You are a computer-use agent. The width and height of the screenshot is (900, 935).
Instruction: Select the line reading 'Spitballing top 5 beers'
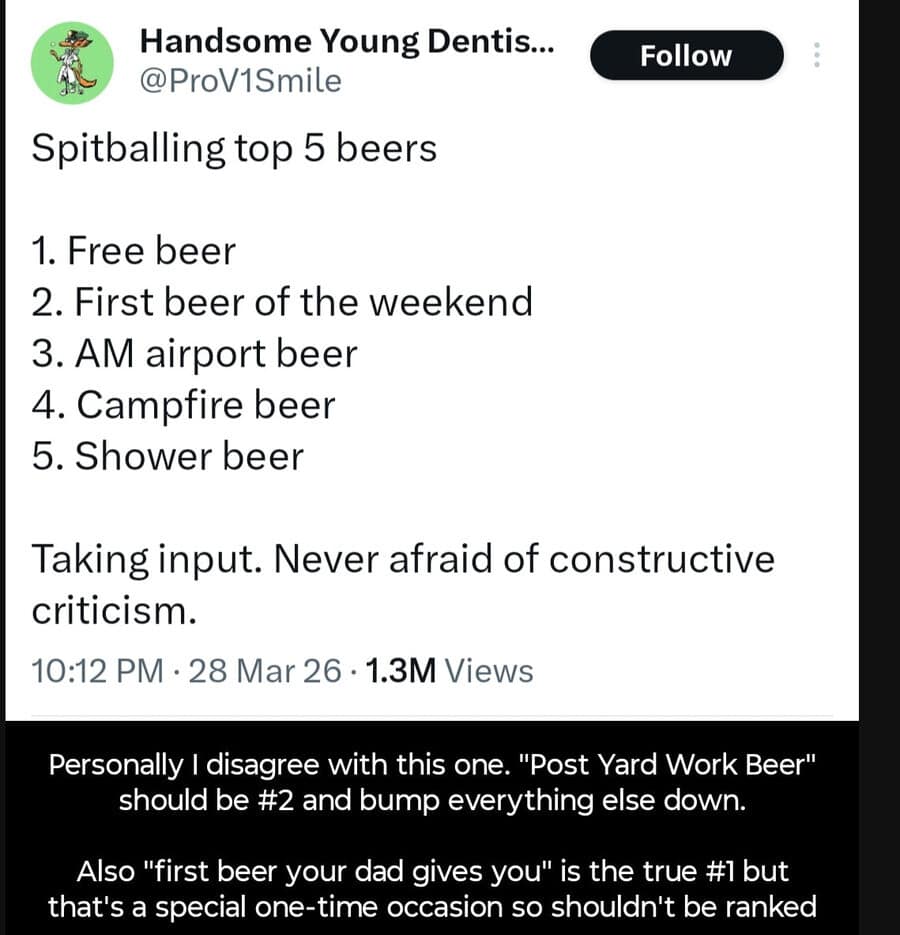point(235,147)
